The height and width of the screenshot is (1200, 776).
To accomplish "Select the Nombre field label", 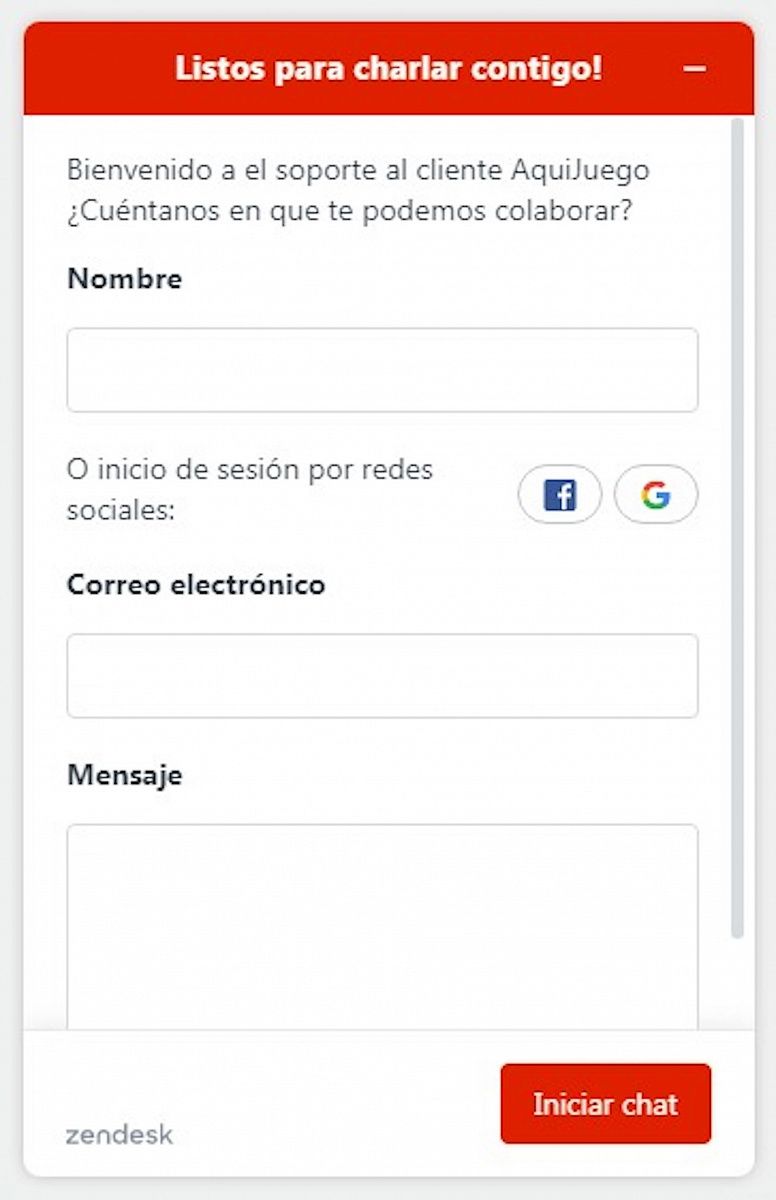I will 125,278.
